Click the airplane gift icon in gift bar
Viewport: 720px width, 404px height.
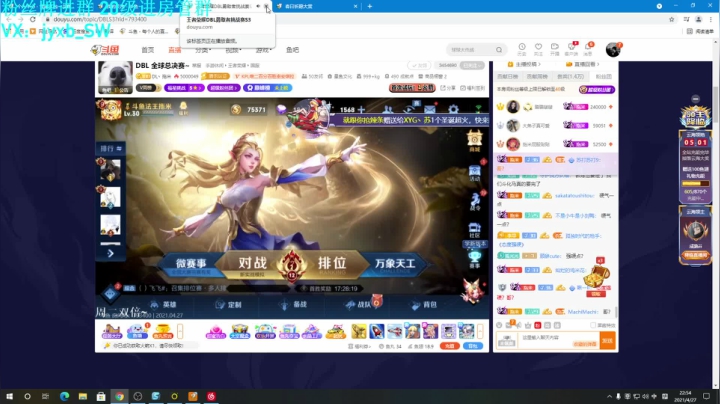coord(394,331)
